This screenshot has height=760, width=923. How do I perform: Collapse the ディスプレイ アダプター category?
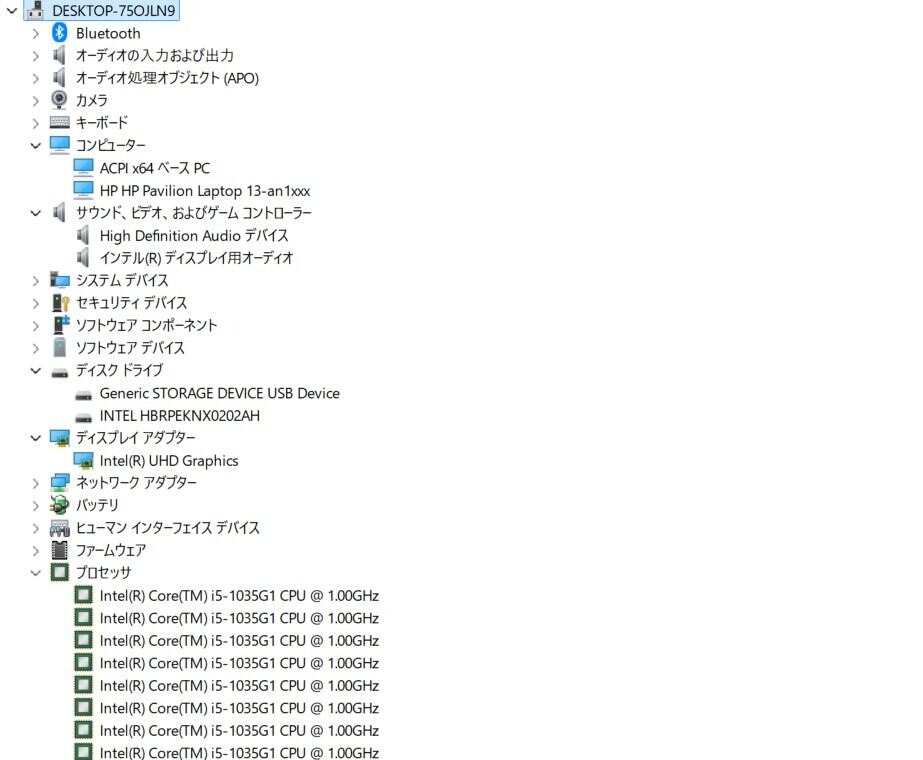click(x=36, y=438)
